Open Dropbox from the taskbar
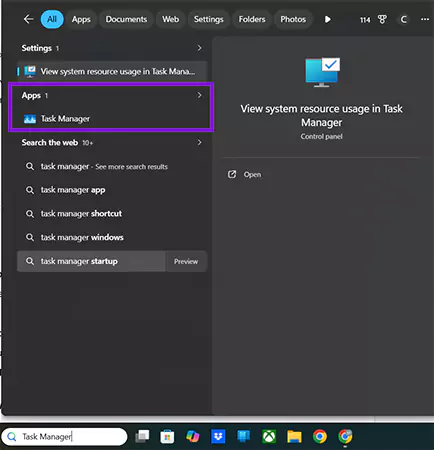434x450 pixels. pos(218,436)
